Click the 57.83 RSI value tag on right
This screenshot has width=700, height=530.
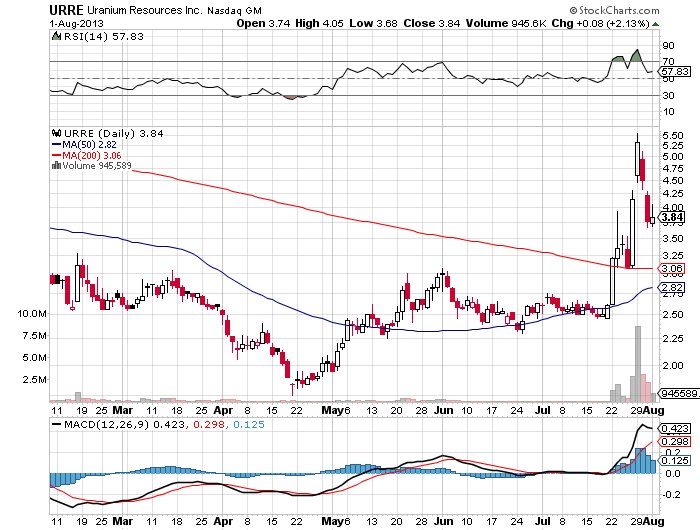click(675, 71)
